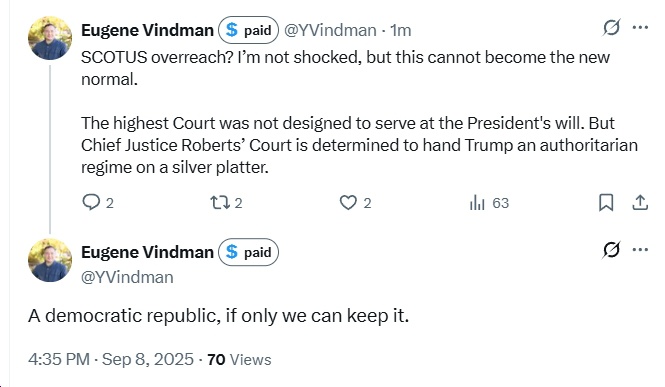This screenshot has width=665, height=387.
Task: Open more options on first tweet
Action: [x=640, y=28]
